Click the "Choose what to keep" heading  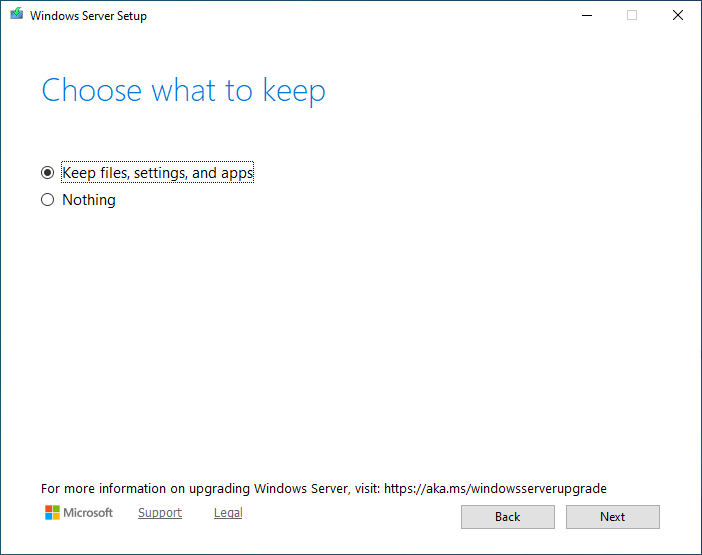click(x=183, y=91)
